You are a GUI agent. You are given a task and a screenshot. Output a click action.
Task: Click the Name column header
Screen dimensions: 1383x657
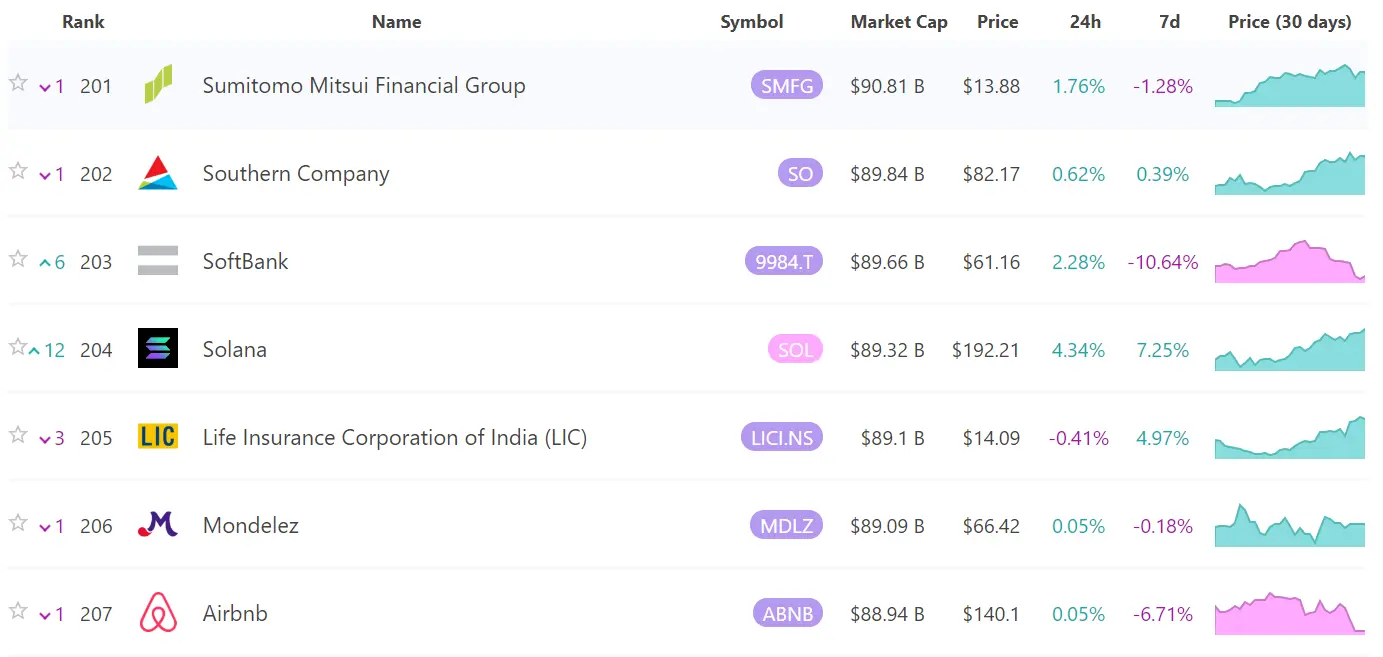(396, 22)
